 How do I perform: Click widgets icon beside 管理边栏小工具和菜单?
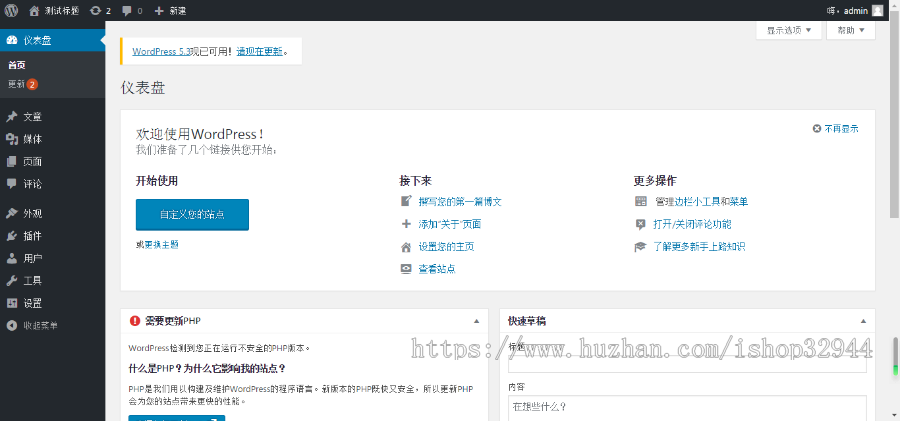[x=641, y=202]
